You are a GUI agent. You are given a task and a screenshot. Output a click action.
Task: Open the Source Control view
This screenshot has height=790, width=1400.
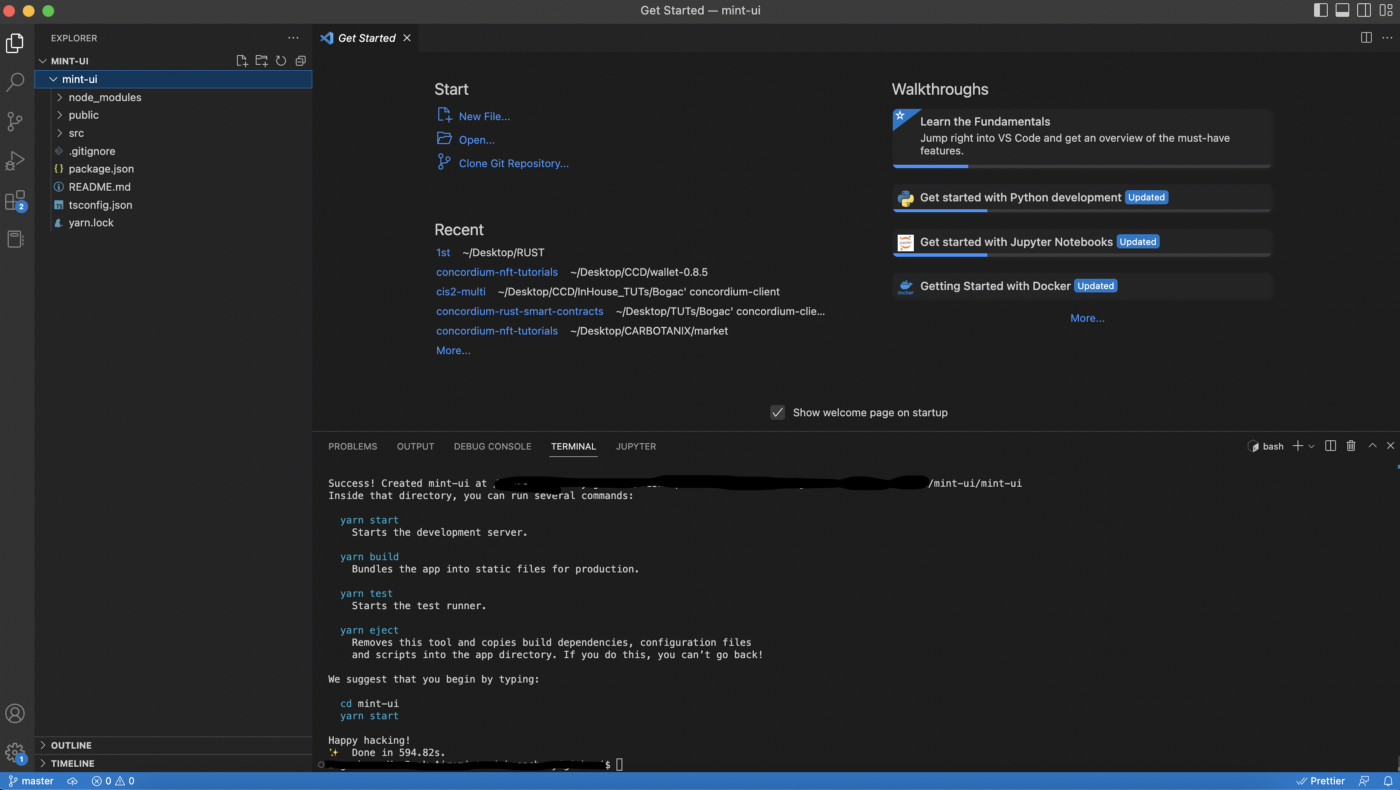click(x=15, y=121)
